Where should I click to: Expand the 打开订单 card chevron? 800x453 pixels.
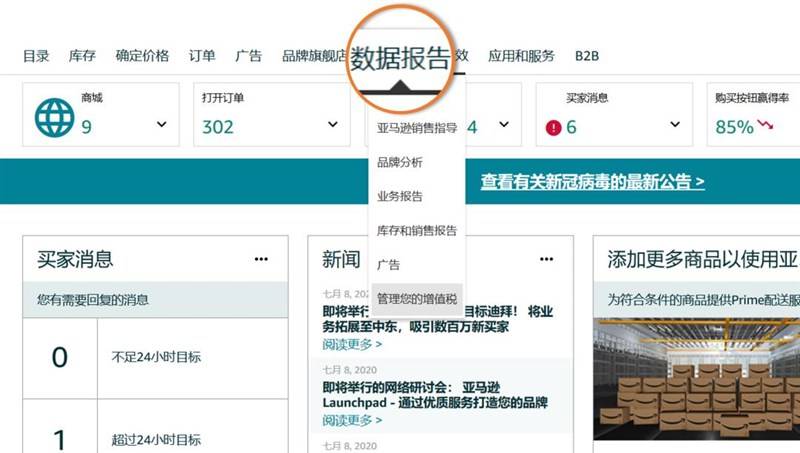coord(333,124)
